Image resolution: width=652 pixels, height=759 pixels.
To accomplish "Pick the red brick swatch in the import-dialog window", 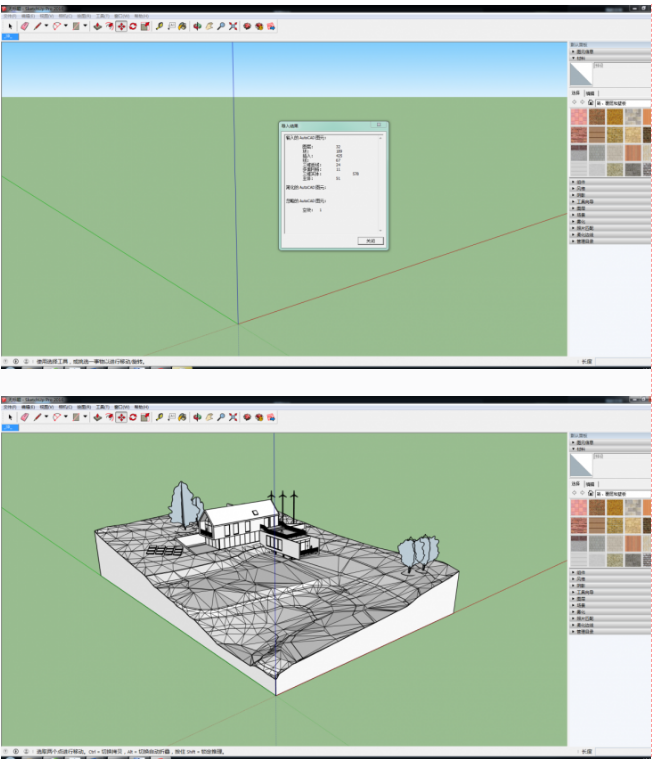I will click(x=579, y=134).
